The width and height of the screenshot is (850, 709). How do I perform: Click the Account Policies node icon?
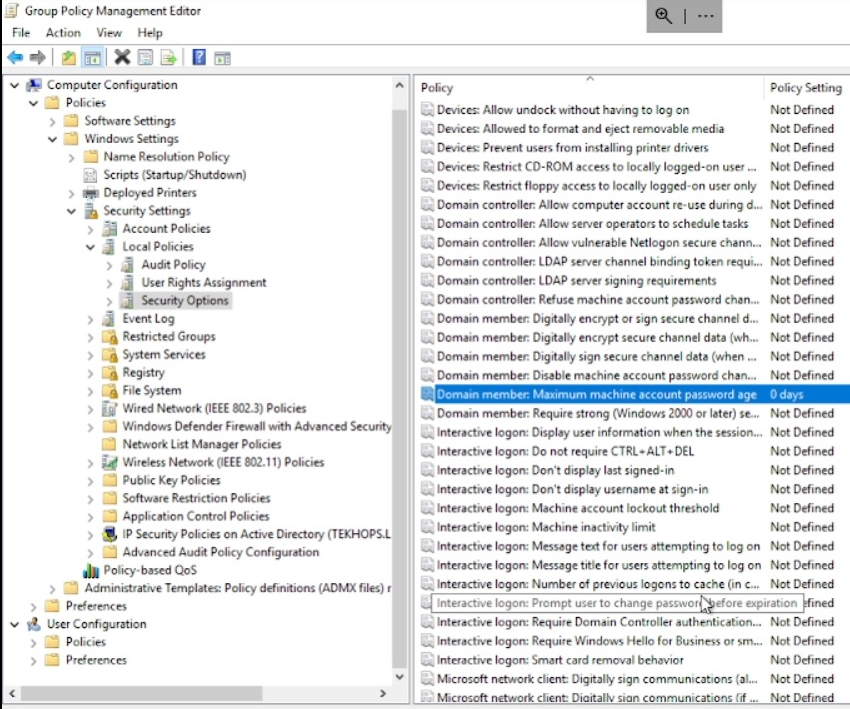[110, 228]
